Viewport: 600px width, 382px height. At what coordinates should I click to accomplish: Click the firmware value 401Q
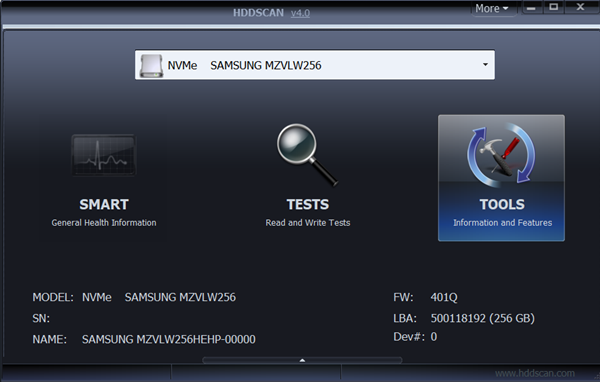444,297
